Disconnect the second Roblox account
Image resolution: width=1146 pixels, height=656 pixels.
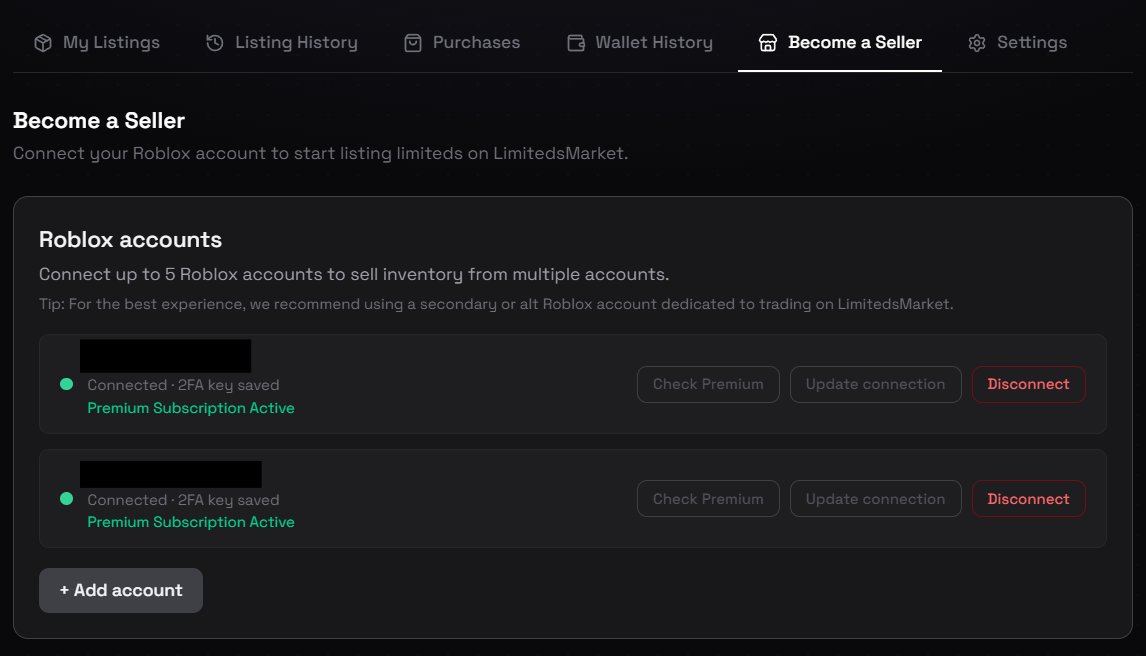(1028, 499)
